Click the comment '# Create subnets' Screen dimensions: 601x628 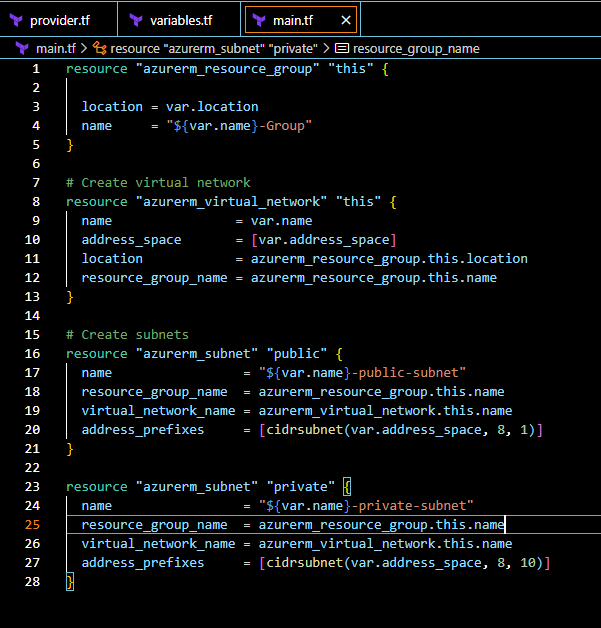tap(127, 335)
